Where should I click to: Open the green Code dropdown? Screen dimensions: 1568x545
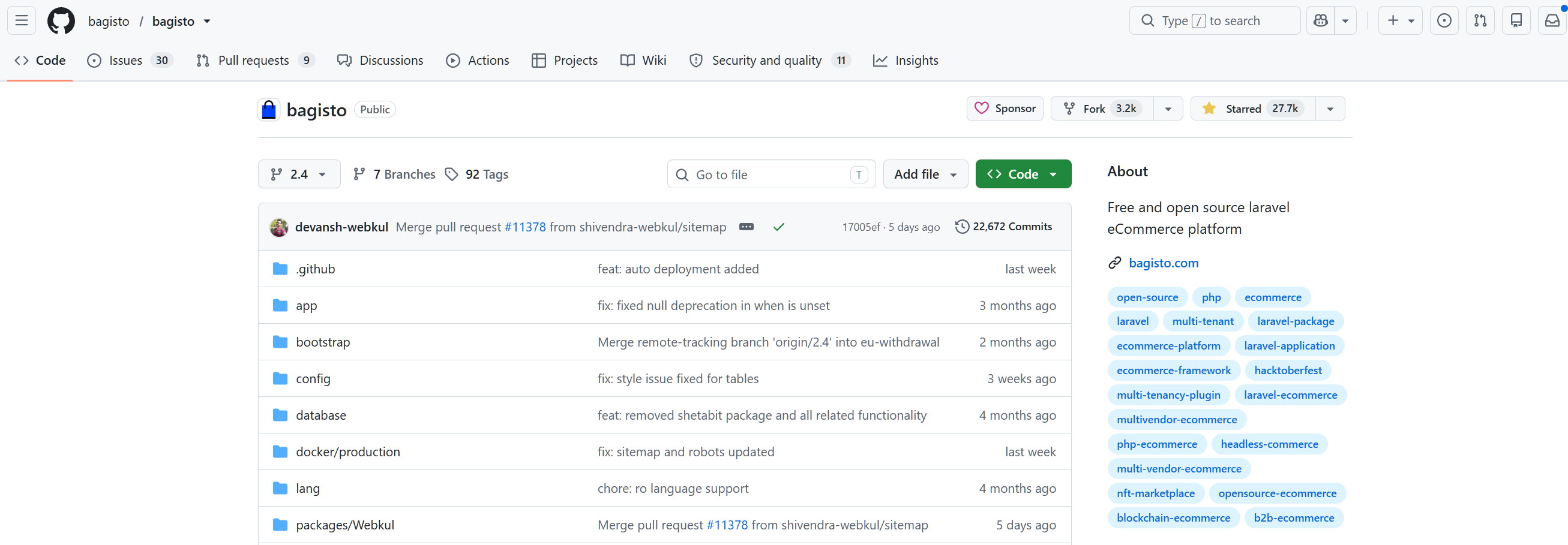pos(1023,174)
